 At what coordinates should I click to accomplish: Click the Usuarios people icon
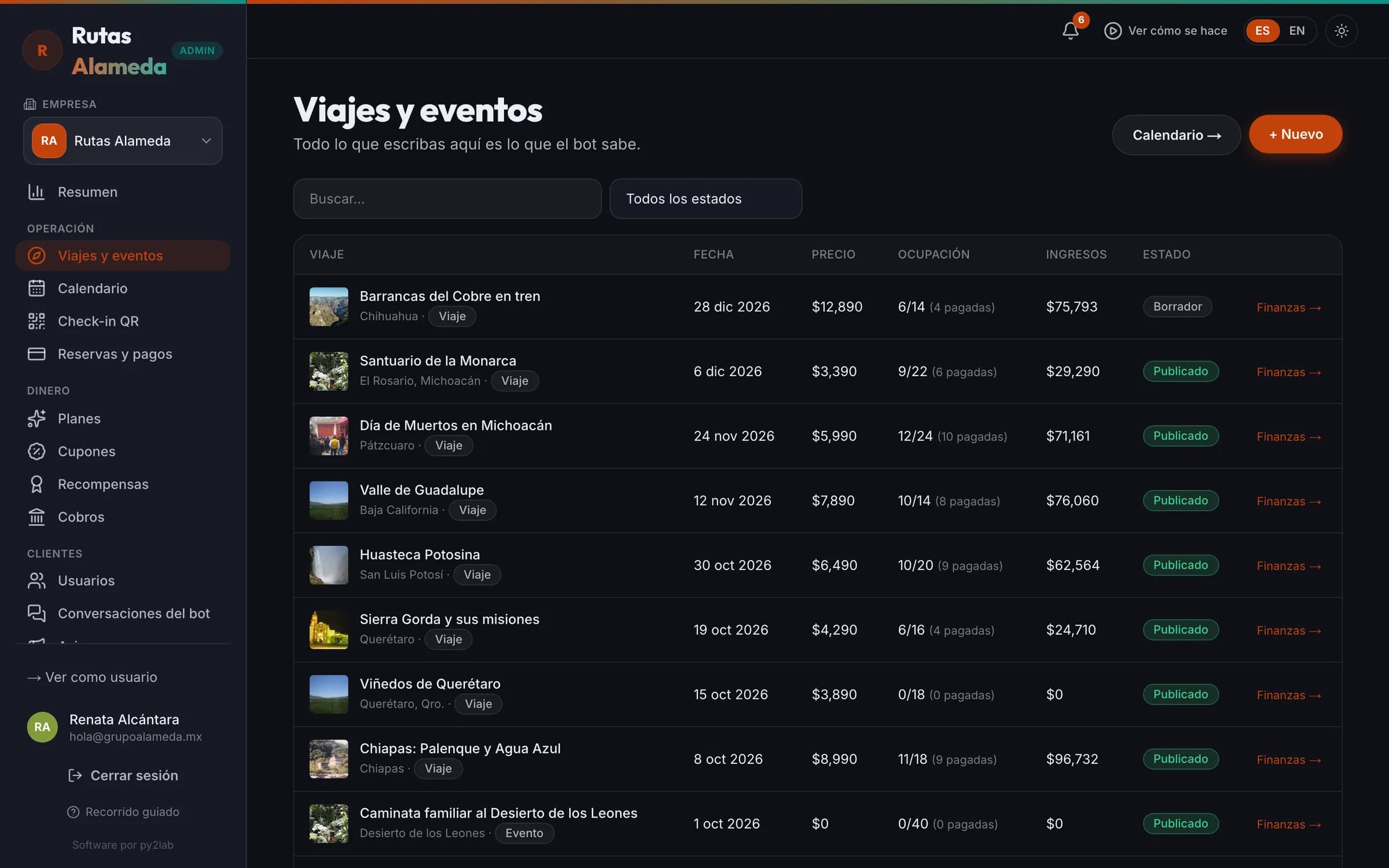point(36,580)
